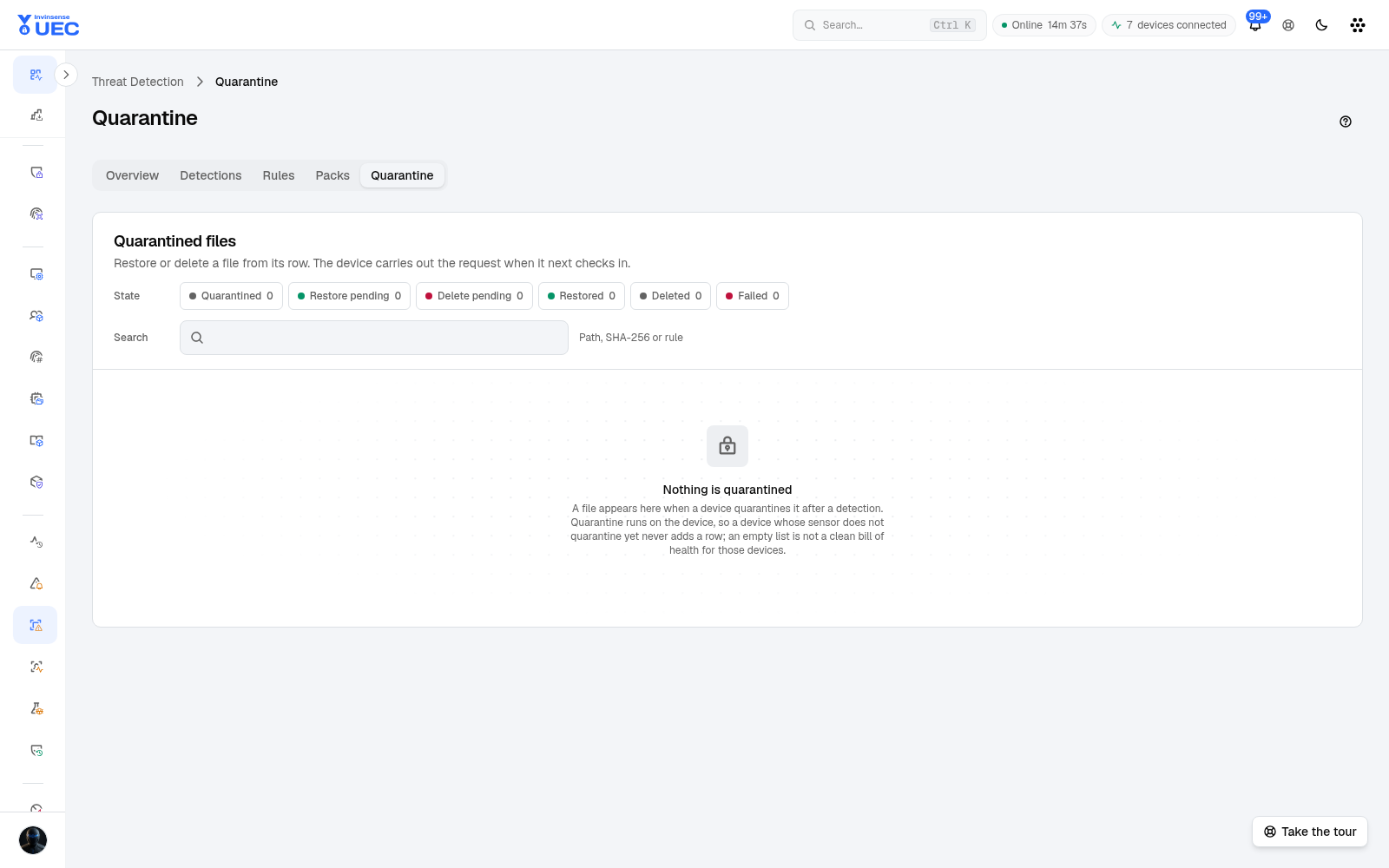Open the flask-with-globe sidebar icon
This screenshot has width=1389, height=868.
pyautogui.click(x=36, y=708)
